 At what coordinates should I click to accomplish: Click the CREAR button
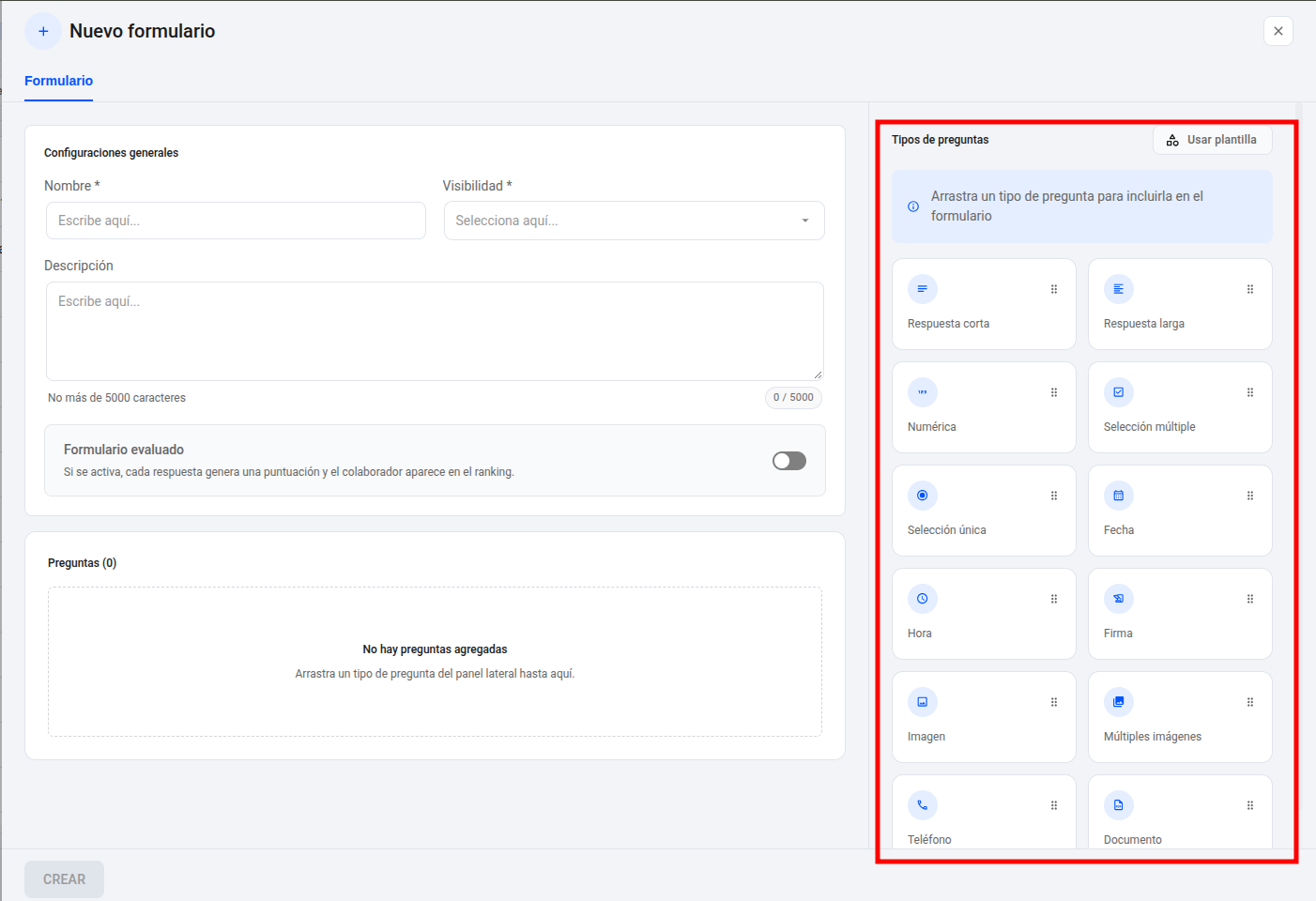coord(64,879)
